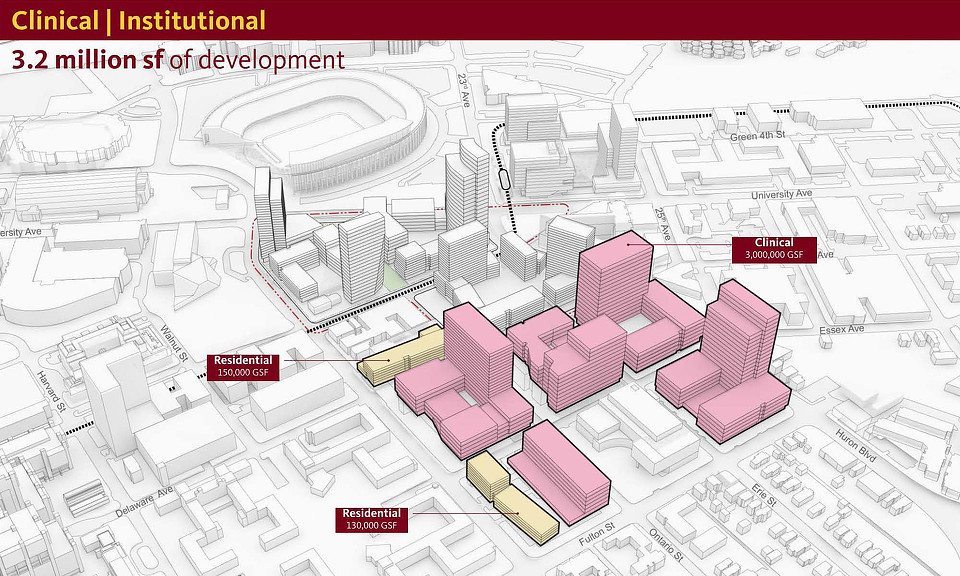Select the Residential 150,000 GSF label
Screen dimensions: 960x576
coord(245,366)
